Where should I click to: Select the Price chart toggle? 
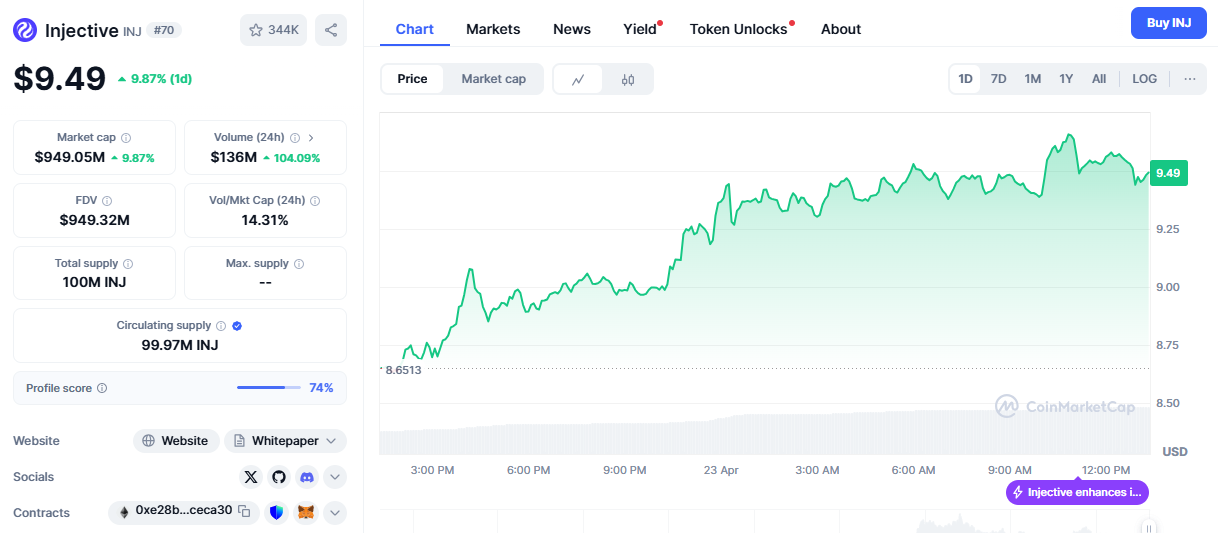[413, 79]
